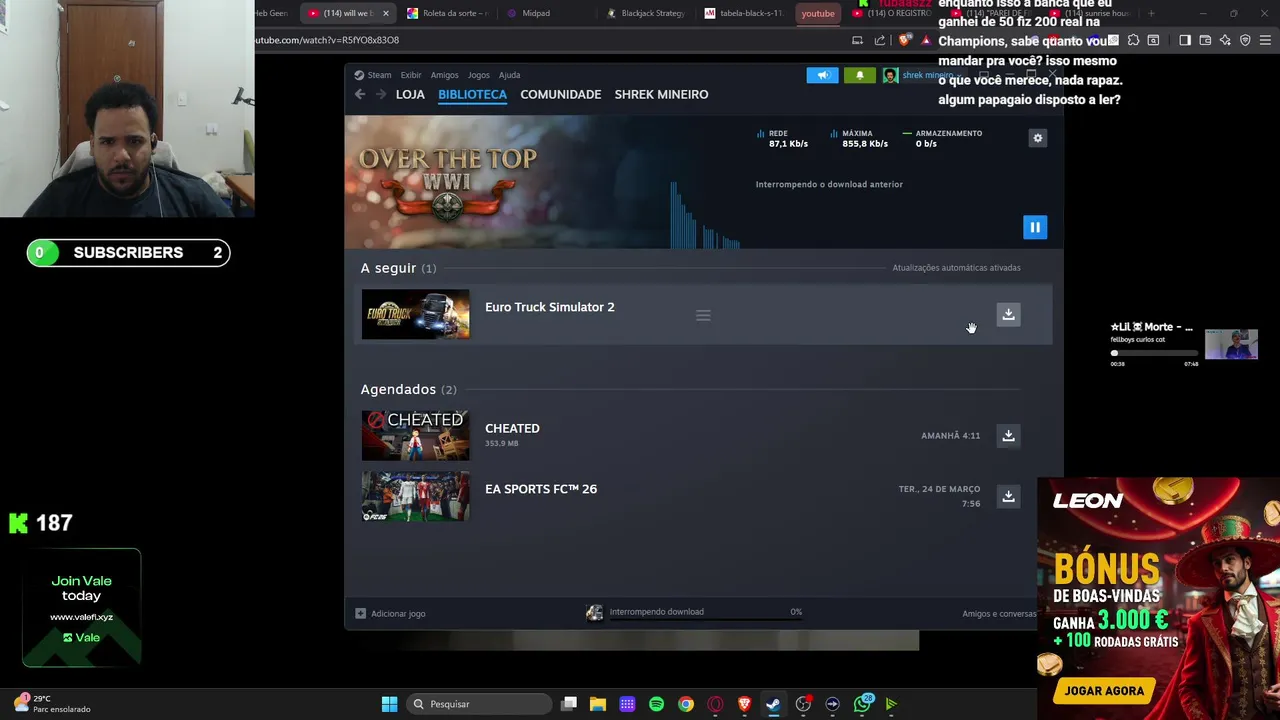Click the Brave Shields icon in address bar
This screenshot has width=1280, height=720.
point(905,40)
